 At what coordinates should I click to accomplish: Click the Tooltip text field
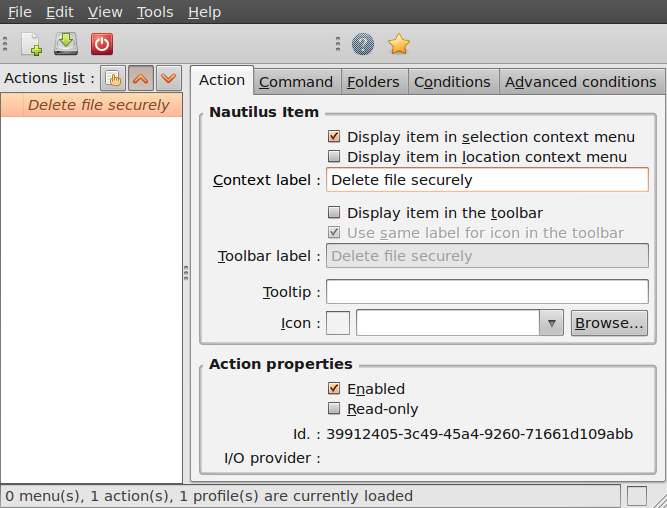487,291
